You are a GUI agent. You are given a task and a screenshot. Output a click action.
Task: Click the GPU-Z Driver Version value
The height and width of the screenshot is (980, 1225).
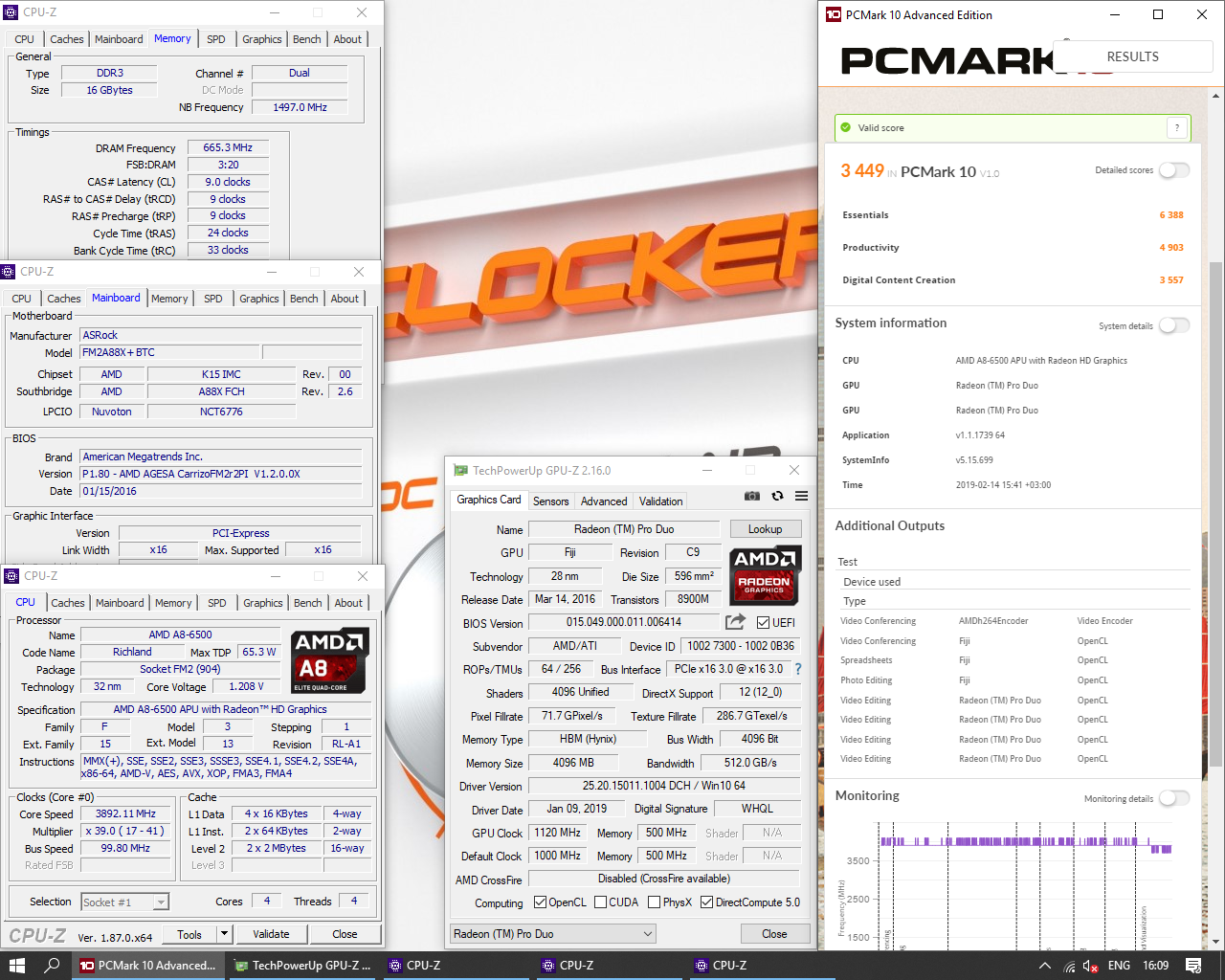click(x=663, y=786)
